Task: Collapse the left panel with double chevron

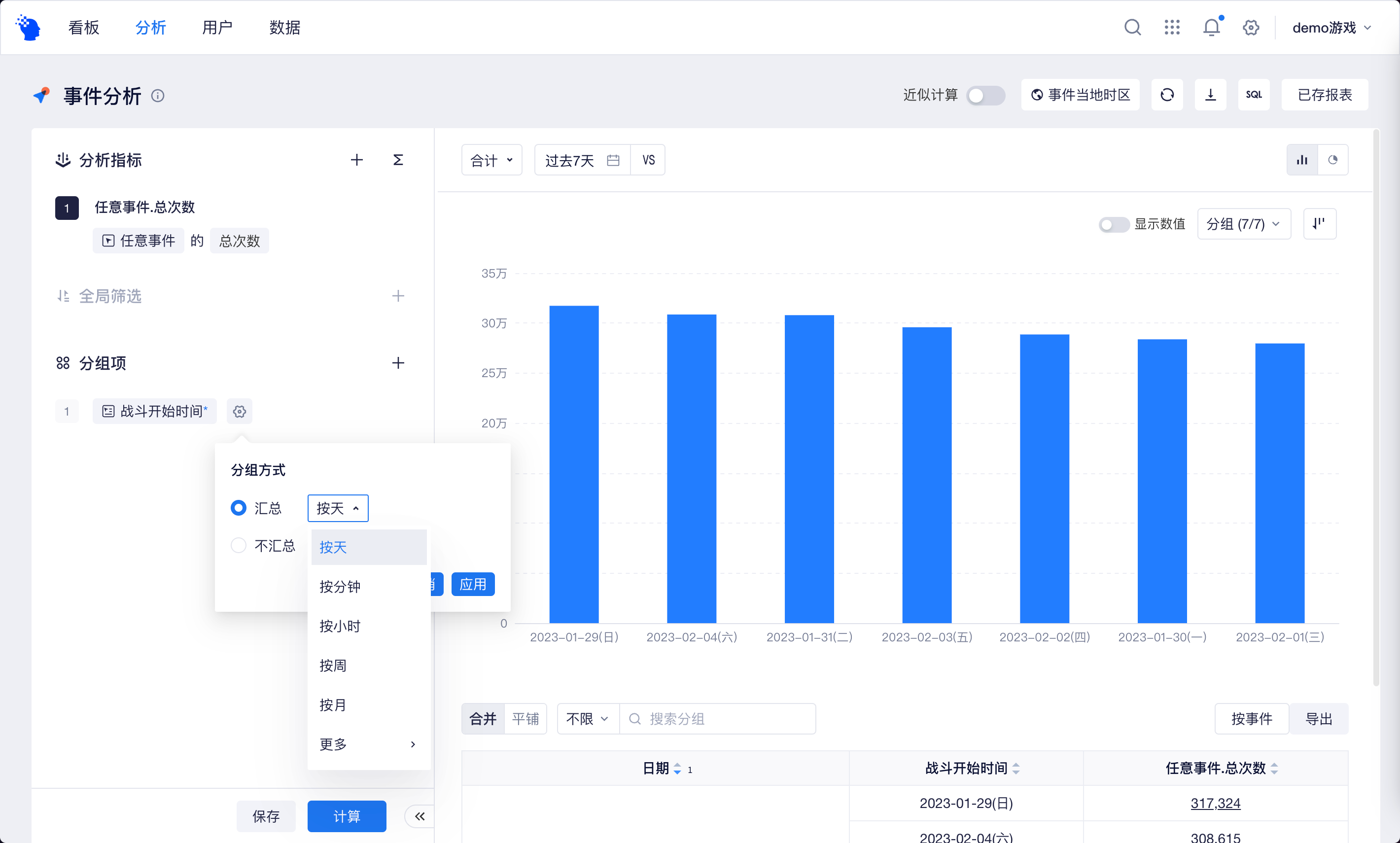Action: point(420,816)
